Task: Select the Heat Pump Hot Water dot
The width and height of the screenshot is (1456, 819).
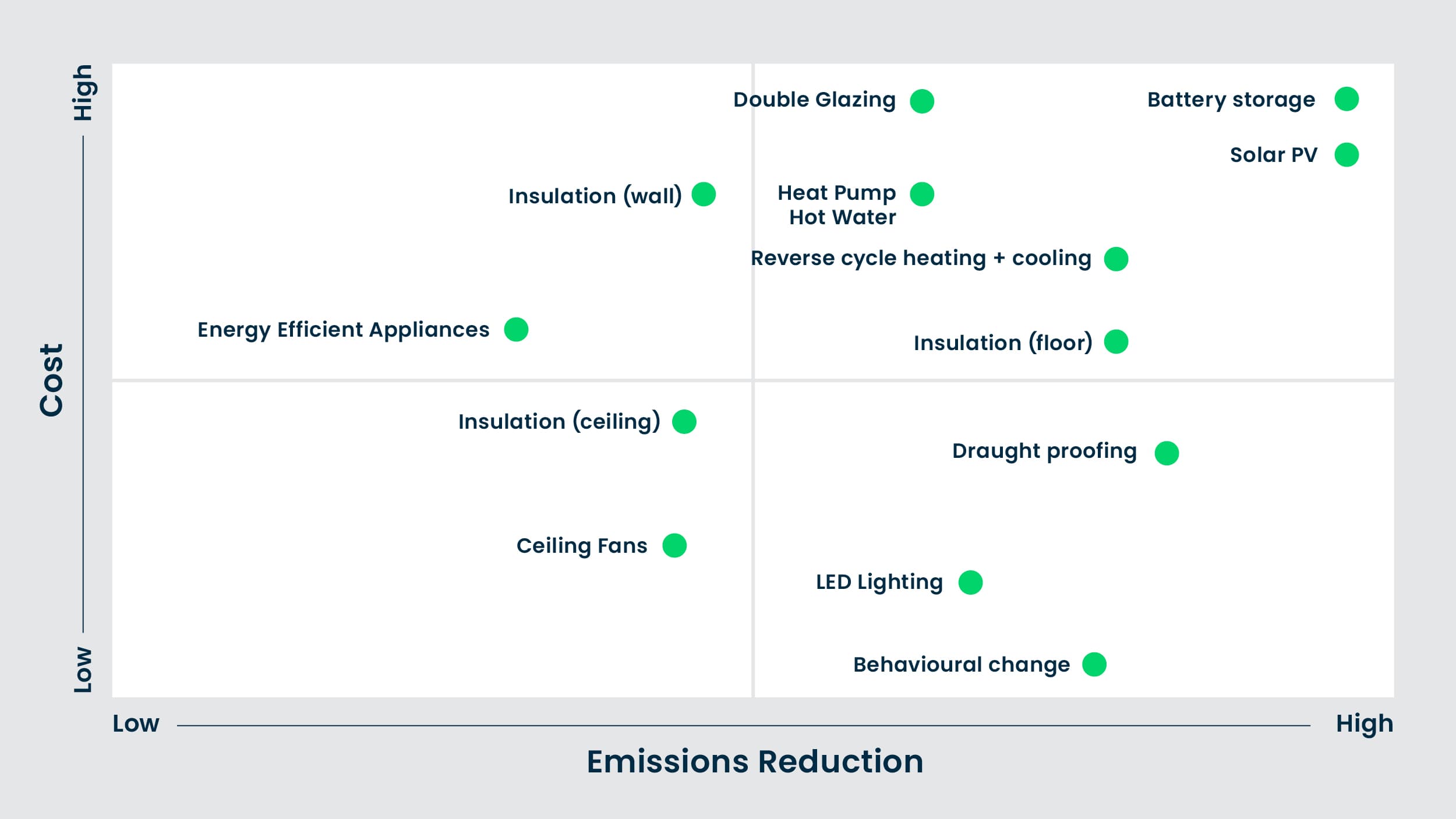Action: 922,194
